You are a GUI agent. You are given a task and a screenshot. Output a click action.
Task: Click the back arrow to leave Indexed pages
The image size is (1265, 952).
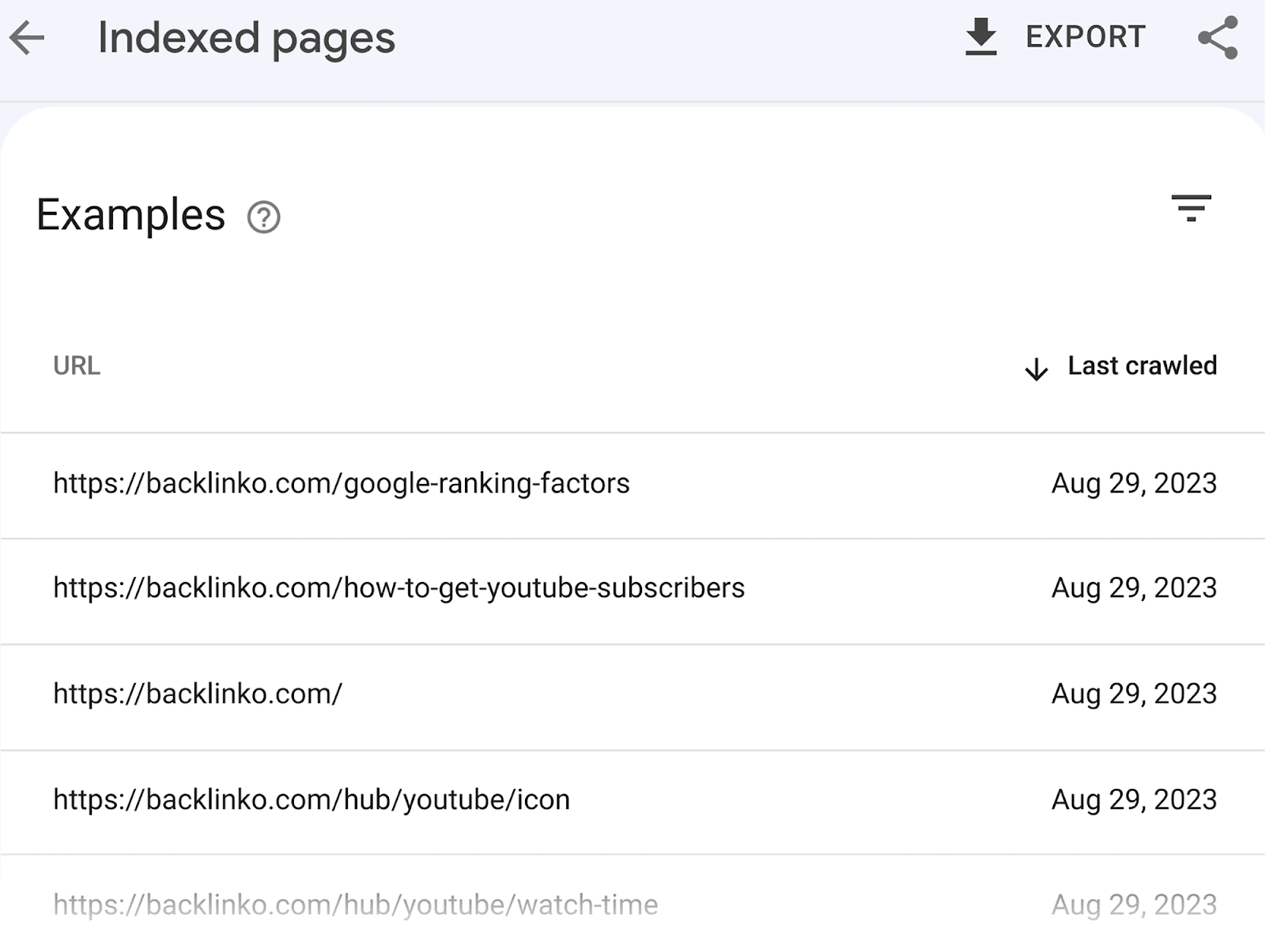tap(28, 38)
